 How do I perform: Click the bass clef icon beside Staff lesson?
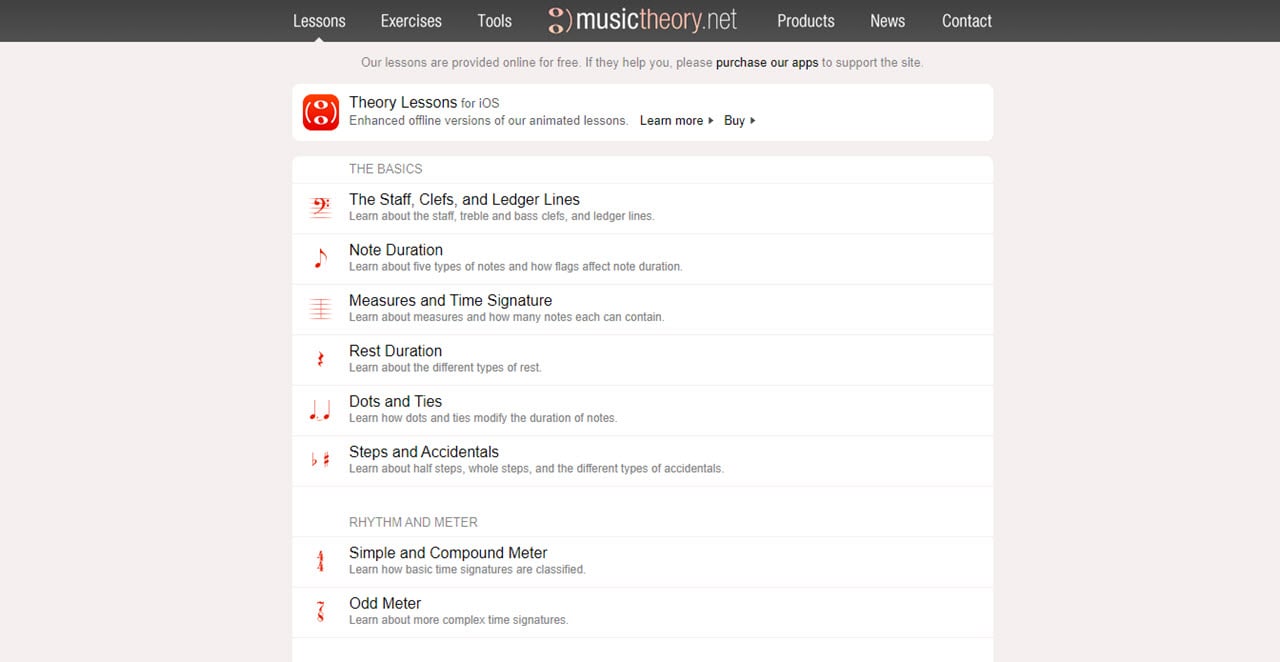320,208
